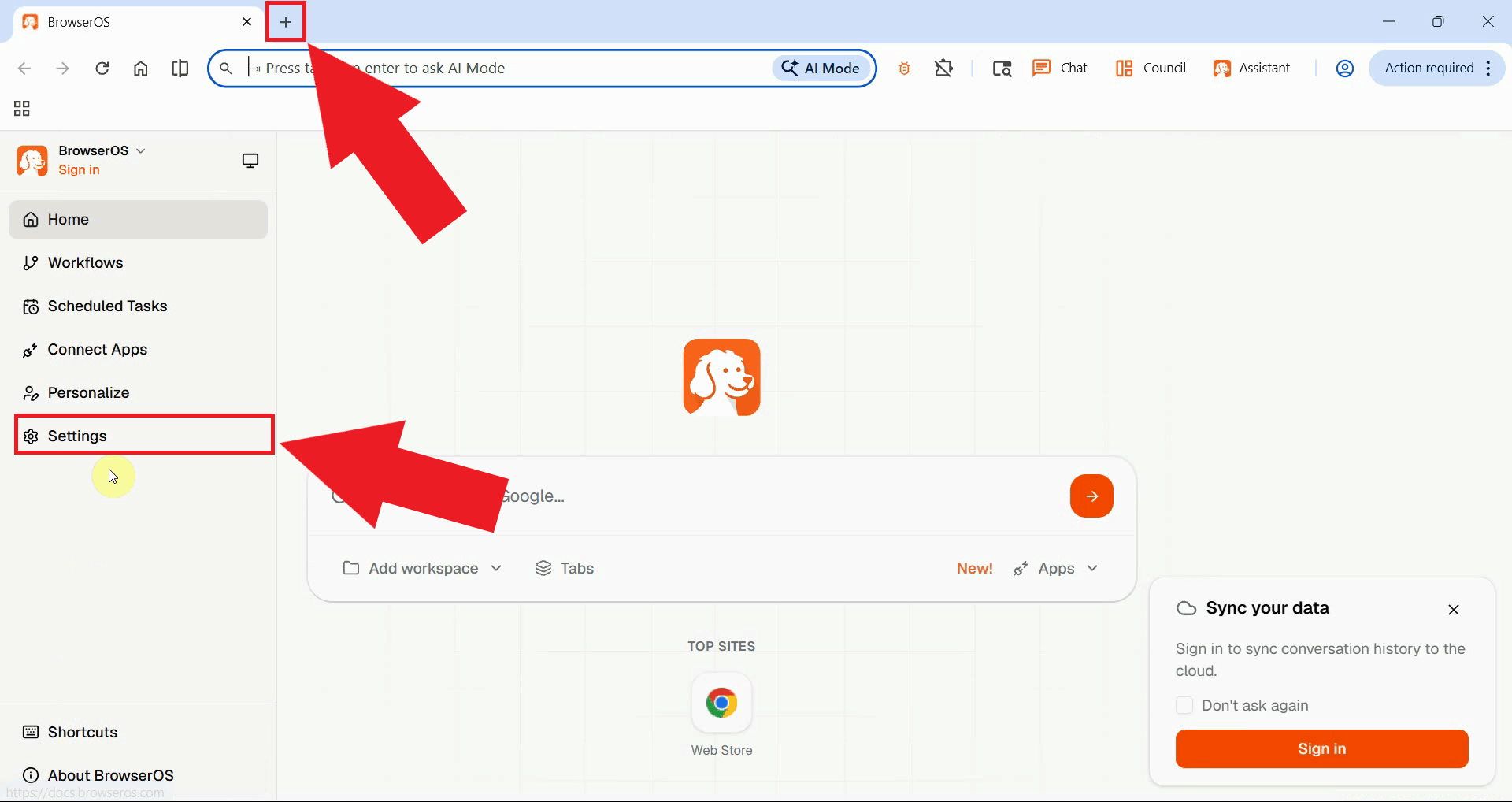The width and height of the screenshot is (1512, 802).
Task: Open the page capture tool
Action: [x=1002, y=69]
